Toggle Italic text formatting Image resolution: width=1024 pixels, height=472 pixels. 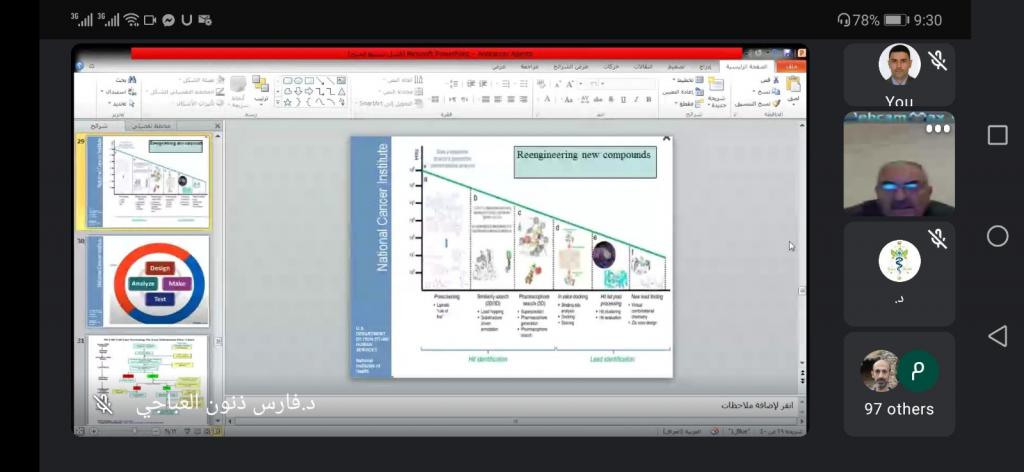tap(637, 99)
